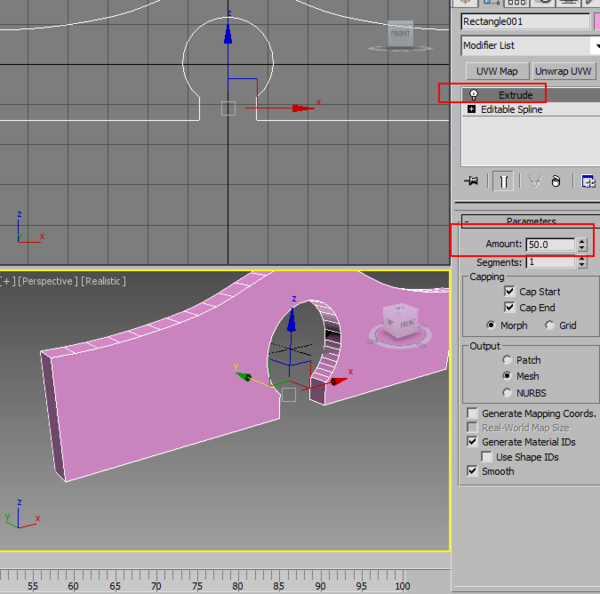
Task: Decrease Amount using spinner down arrow
Action: (582, 248)
